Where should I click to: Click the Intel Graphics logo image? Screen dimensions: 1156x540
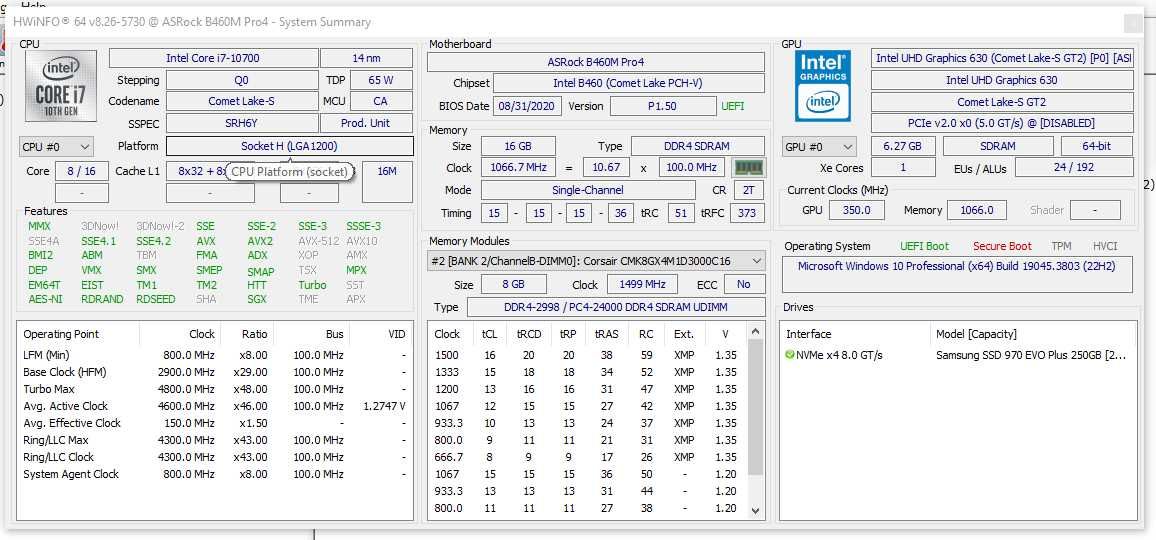[823, 86]
